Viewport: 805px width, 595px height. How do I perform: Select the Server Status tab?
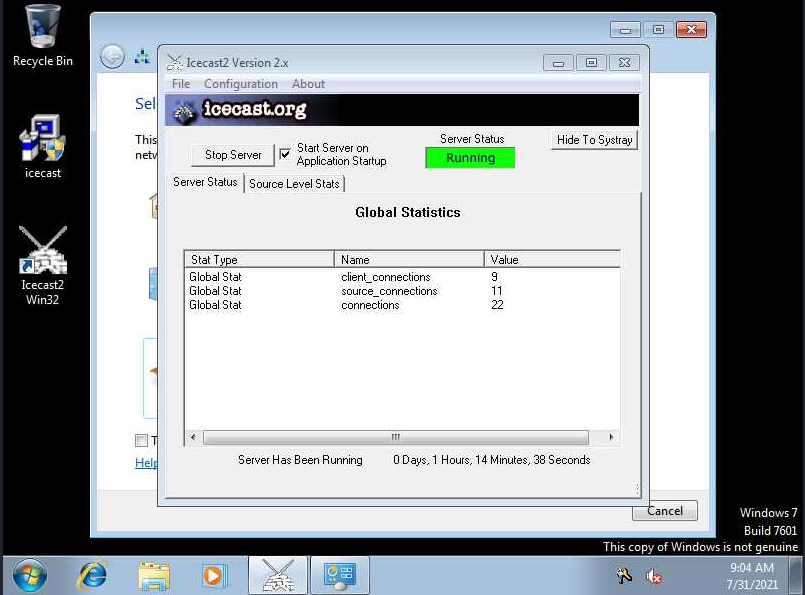click(x=205, y=182)
